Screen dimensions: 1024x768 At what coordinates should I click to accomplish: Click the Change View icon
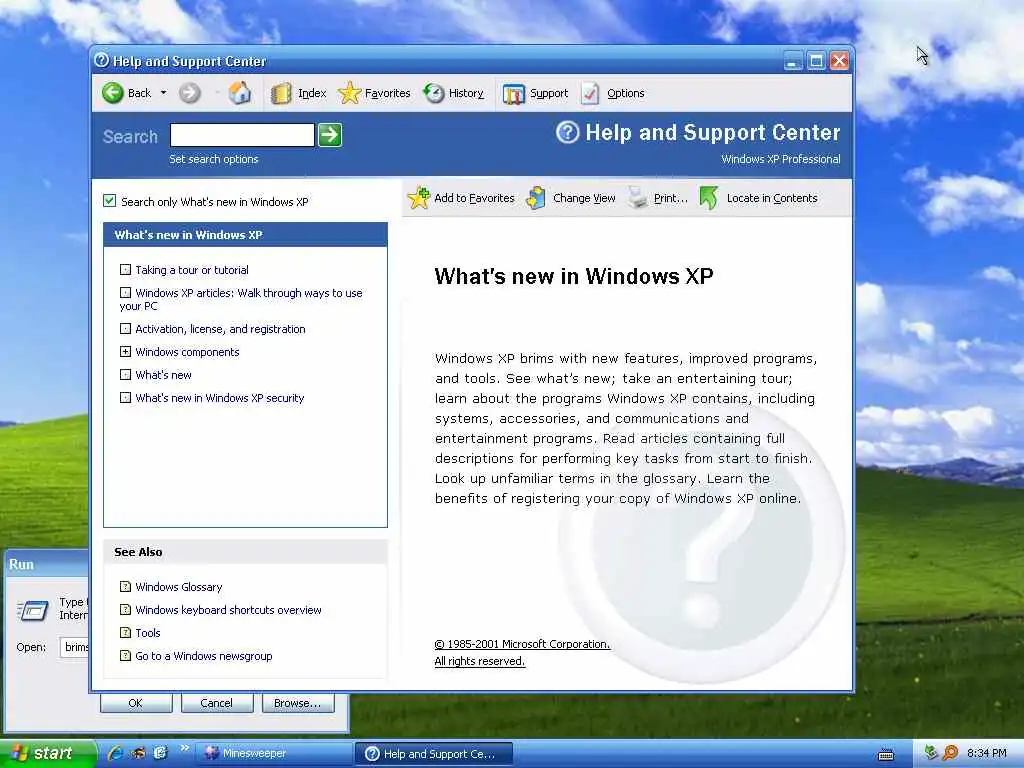[536, 198]
